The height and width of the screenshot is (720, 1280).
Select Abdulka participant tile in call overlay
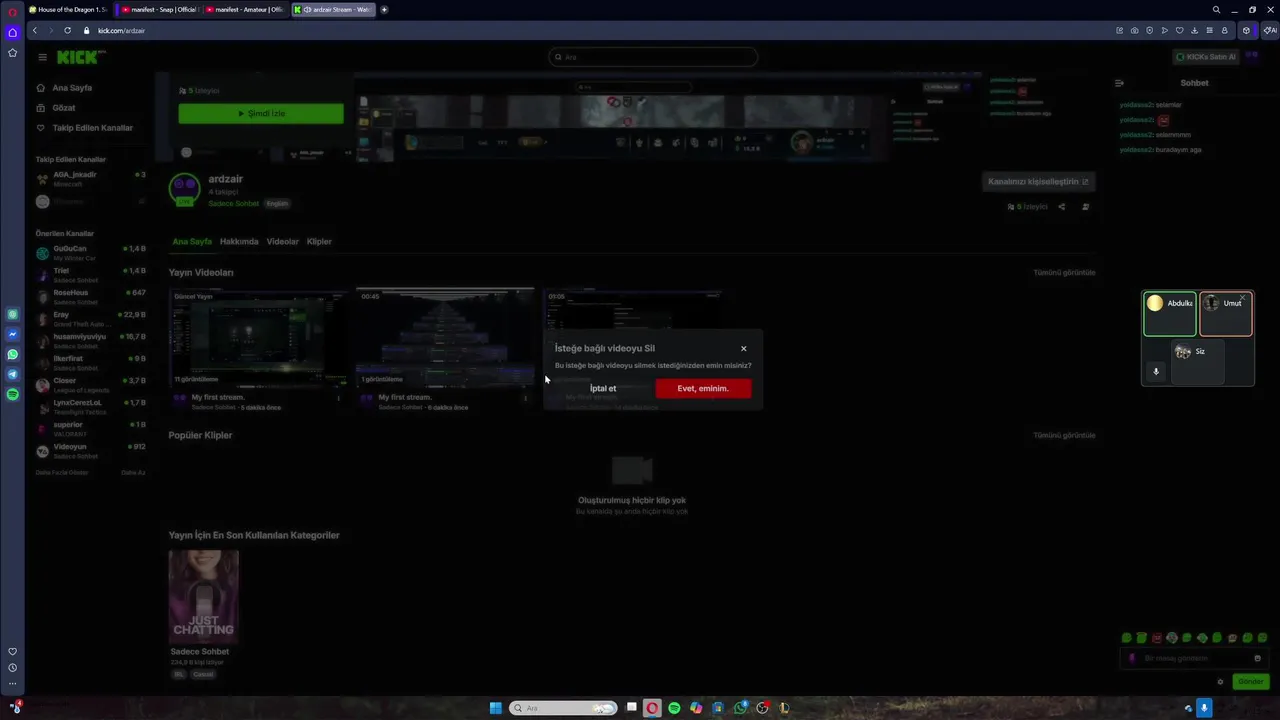(1170, 314)
